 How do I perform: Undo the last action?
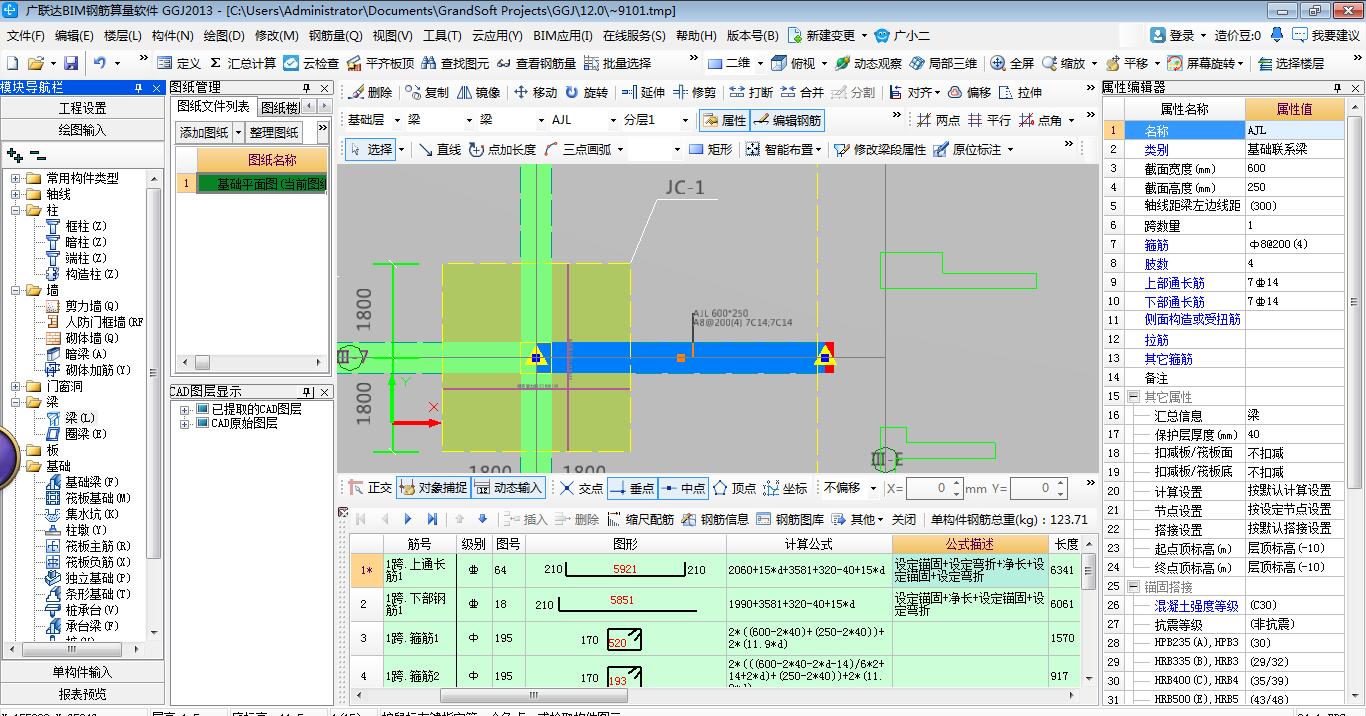click(x=99, y=63)
